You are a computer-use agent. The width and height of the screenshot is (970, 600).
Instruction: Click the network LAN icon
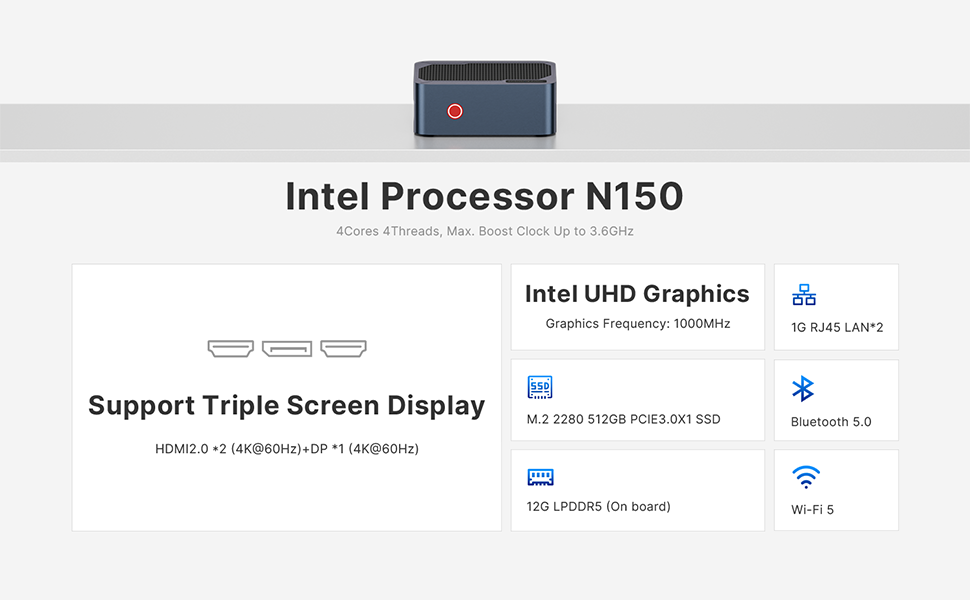pos(804,294)
